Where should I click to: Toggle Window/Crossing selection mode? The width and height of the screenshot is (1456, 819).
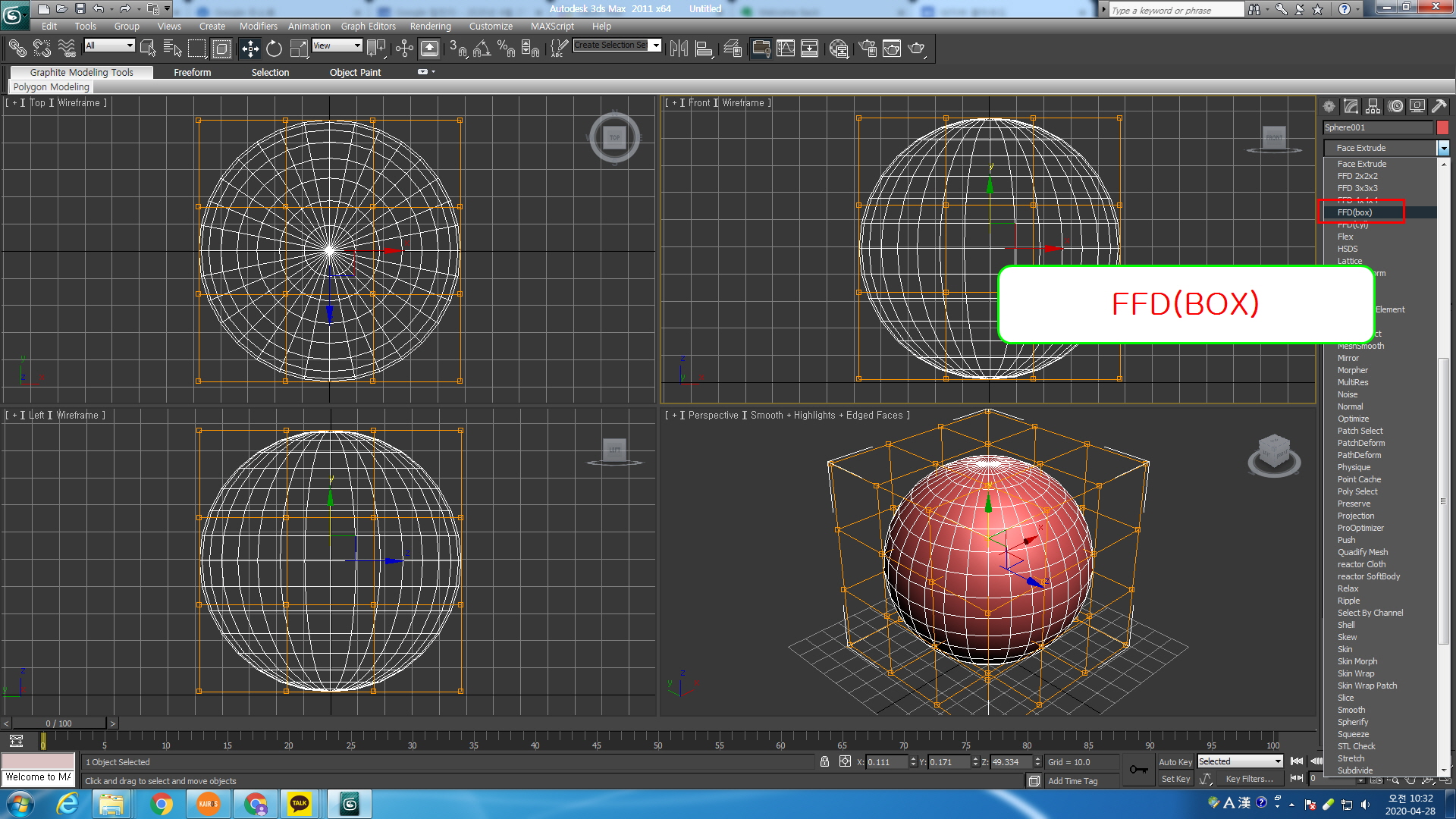click(x=221, y=49)
